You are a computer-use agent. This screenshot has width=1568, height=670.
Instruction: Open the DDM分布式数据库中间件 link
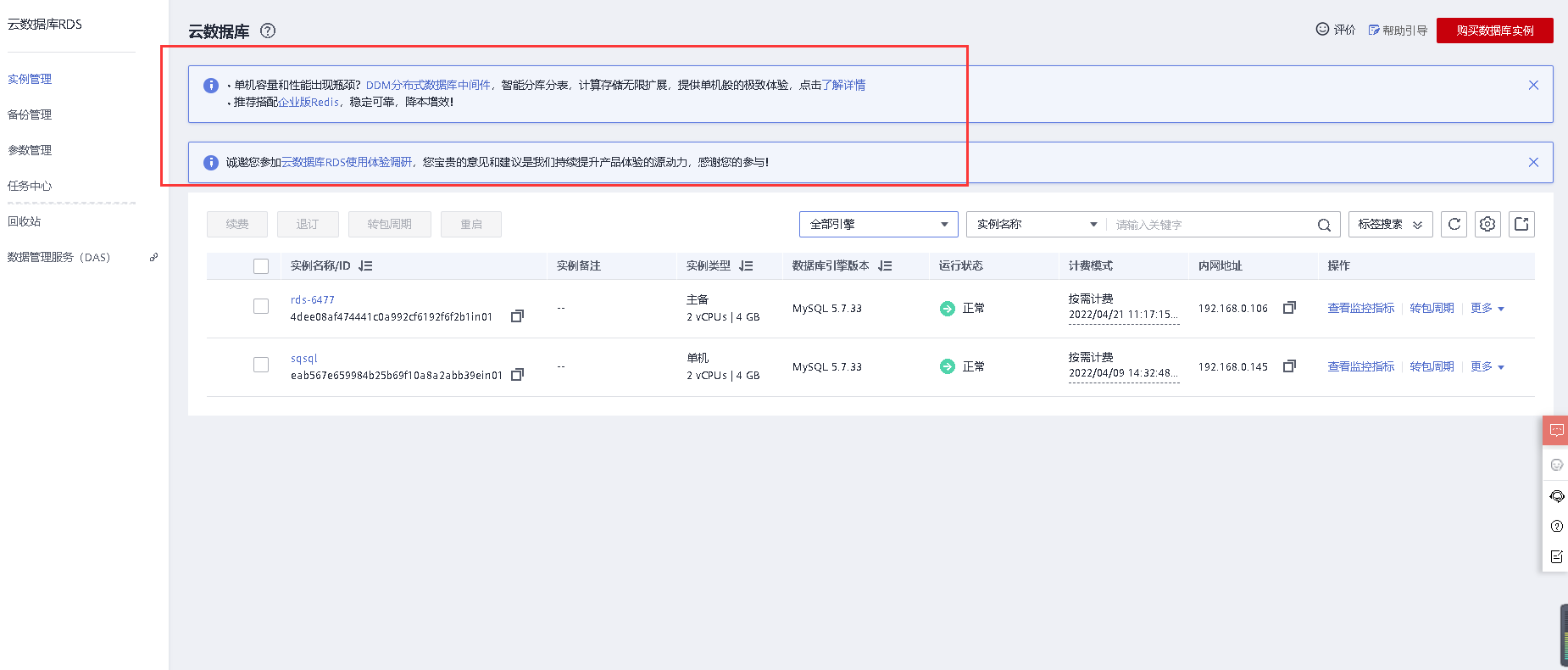pyautogui.click(x=428, y=85)
